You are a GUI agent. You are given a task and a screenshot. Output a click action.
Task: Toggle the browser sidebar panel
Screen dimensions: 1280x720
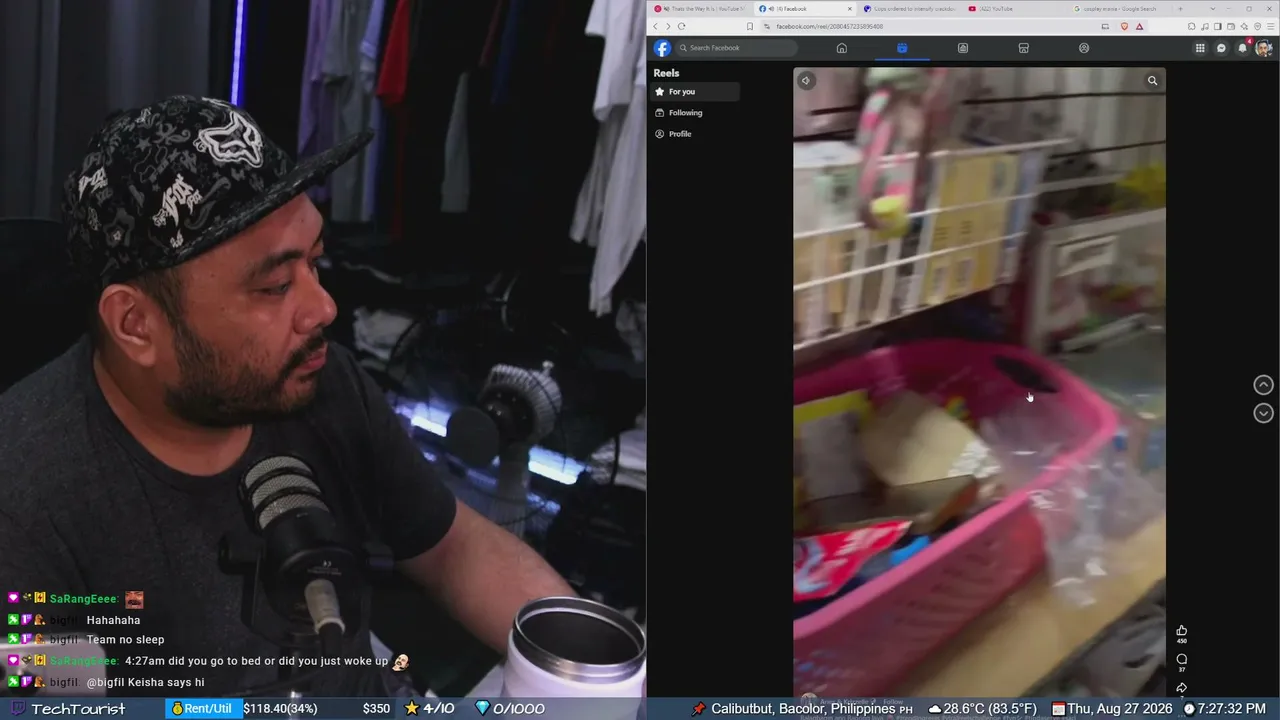pyautogui.click(x=1216, y=26)
